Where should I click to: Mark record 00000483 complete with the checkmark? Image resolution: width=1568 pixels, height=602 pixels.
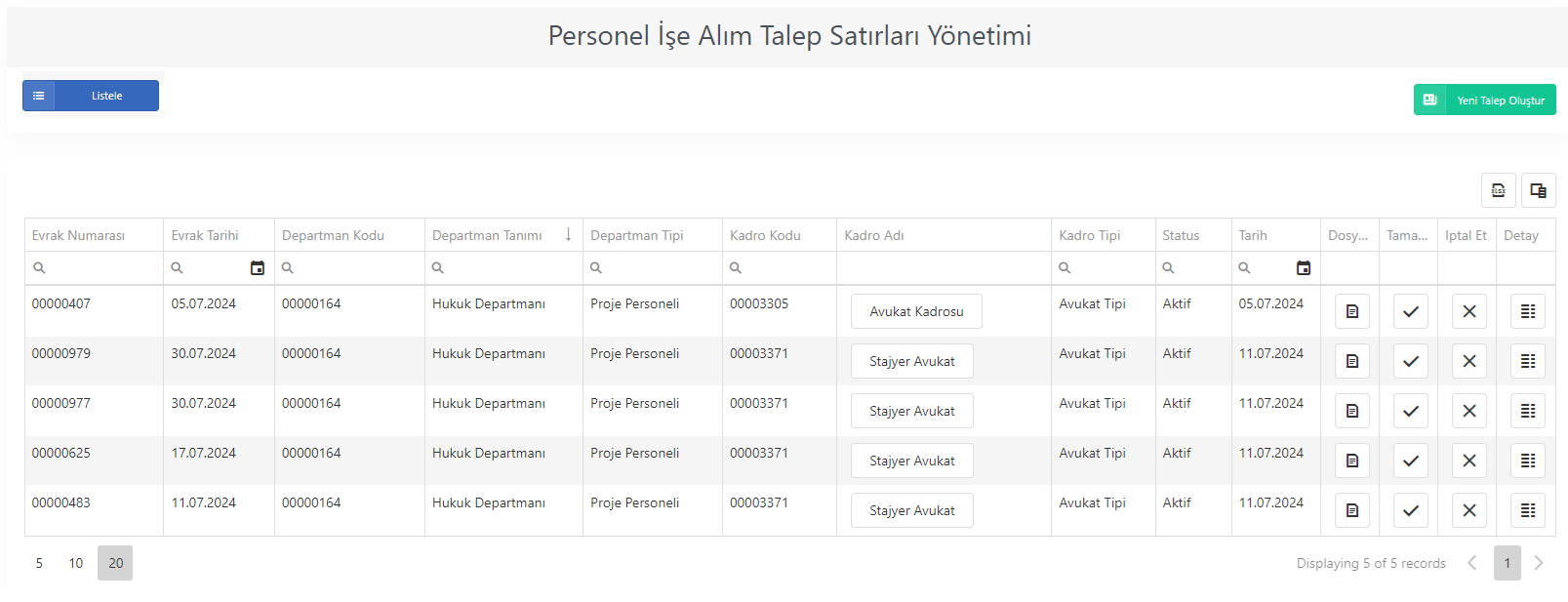click(1410, 510)
